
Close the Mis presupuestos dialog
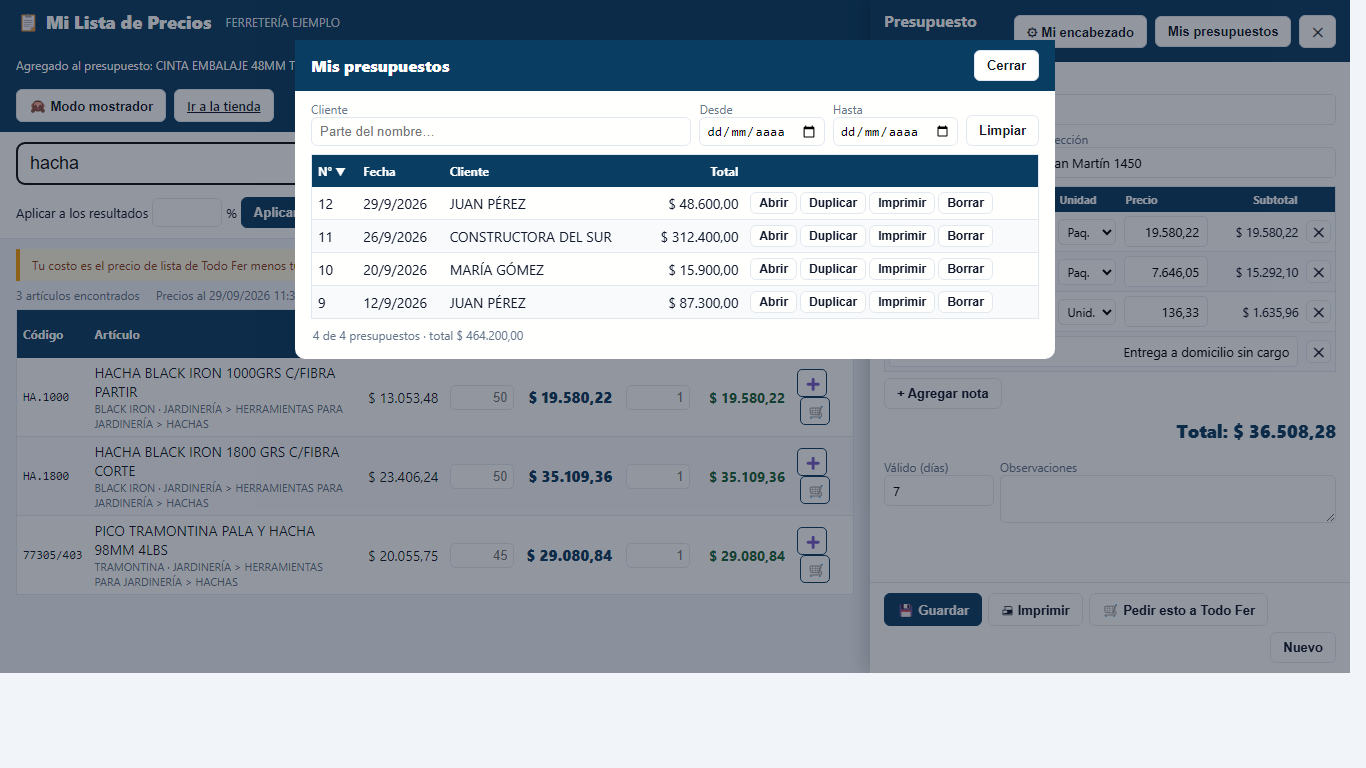tap(1006, 66)
